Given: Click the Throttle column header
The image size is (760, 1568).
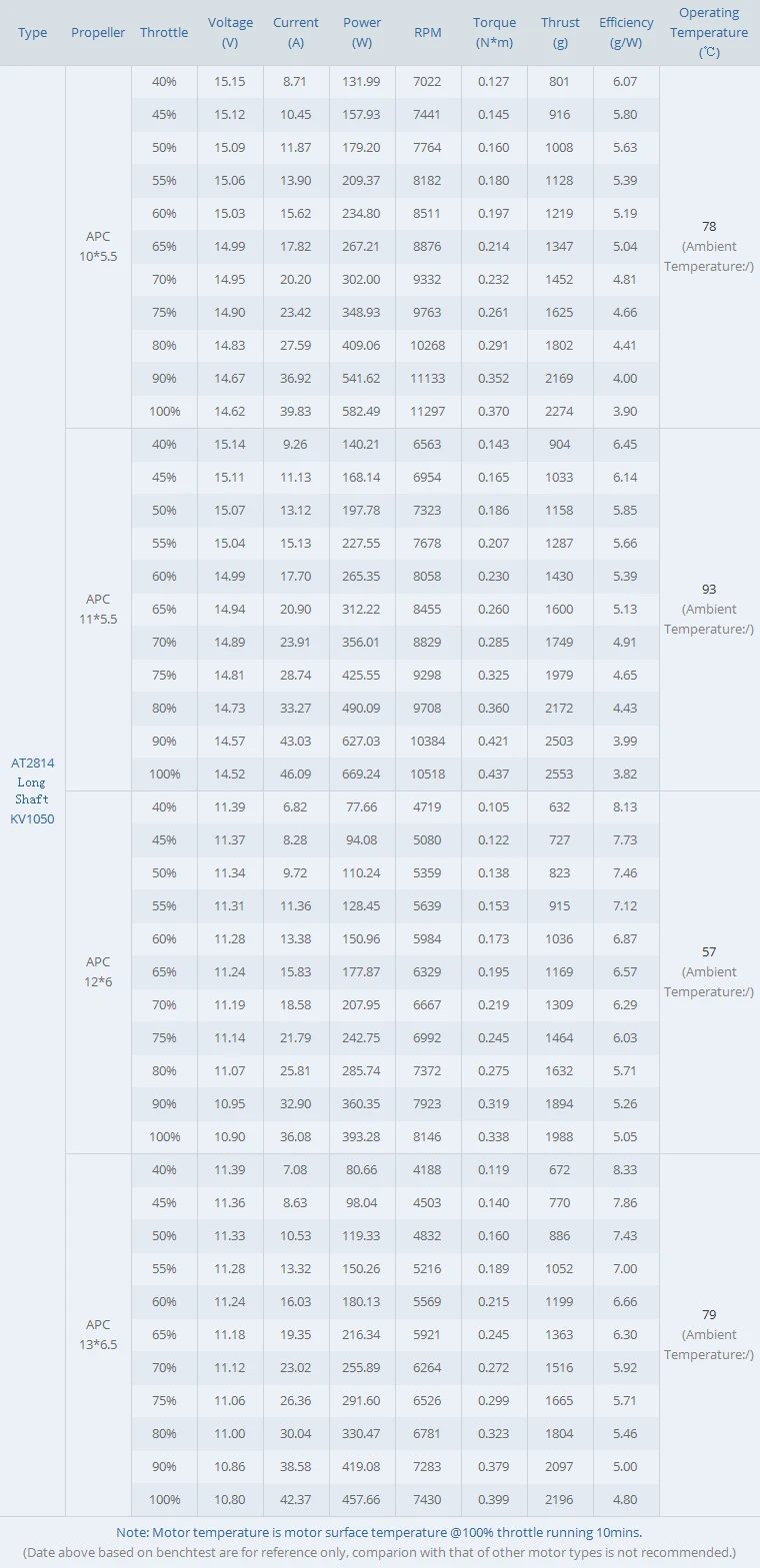Looking at the screenshot, I should (164, 33).
